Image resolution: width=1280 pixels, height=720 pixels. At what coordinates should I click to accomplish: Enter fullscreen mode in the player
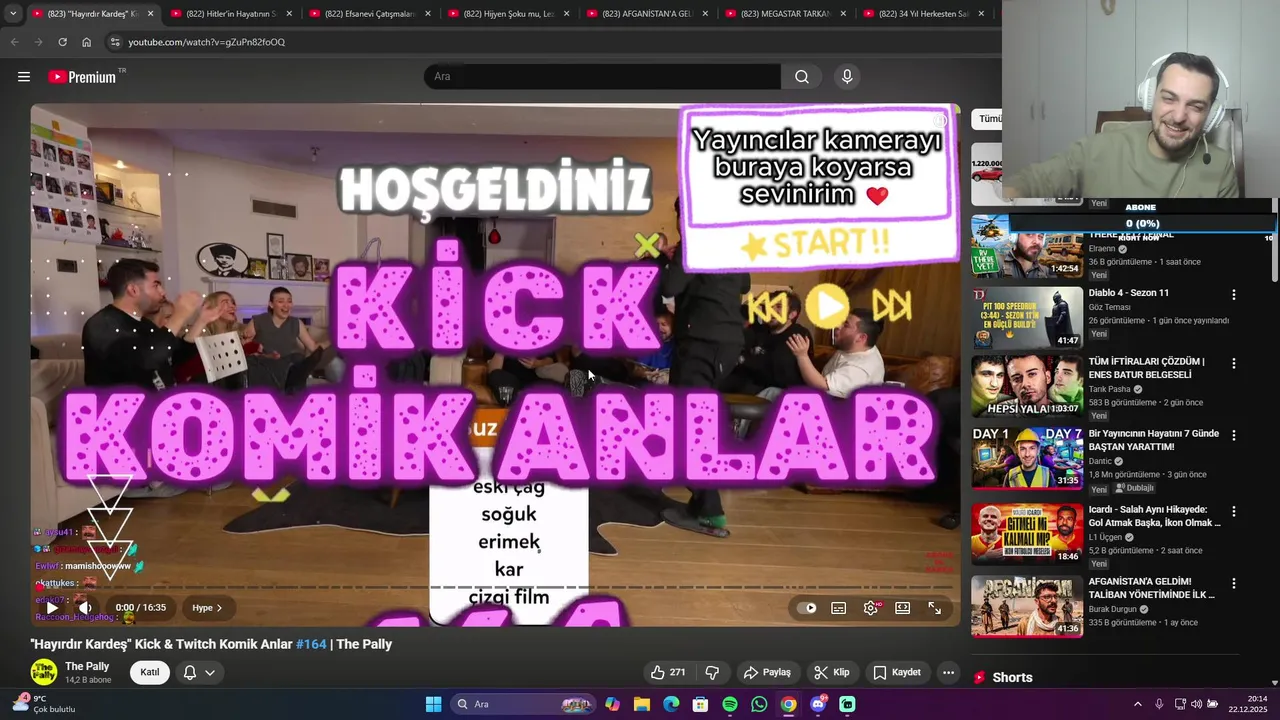pos(935,608)
